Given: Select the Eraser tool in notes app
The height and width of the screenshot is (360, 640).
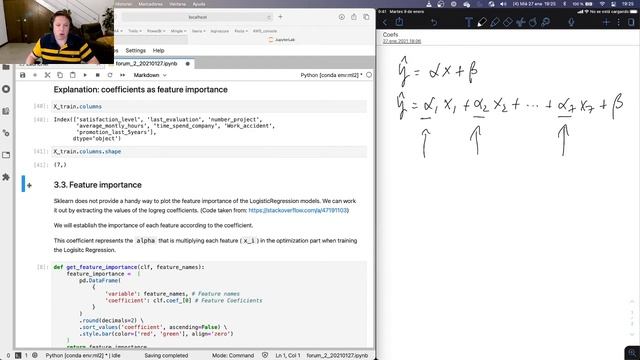Looking at the screenshot, I should (507, 22).
